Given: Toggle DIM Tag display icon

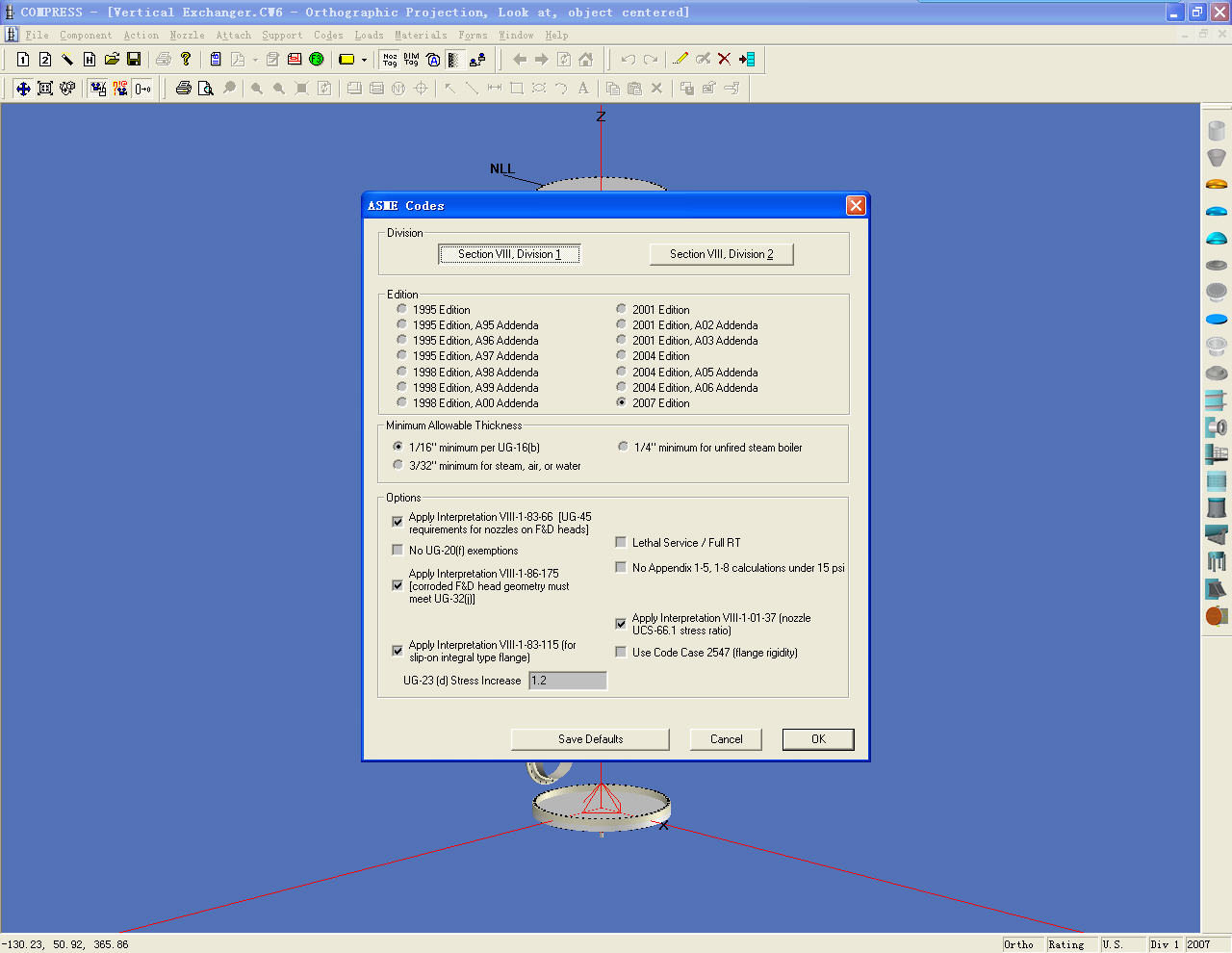Looking at the screenshot, I should coord(412,60).
